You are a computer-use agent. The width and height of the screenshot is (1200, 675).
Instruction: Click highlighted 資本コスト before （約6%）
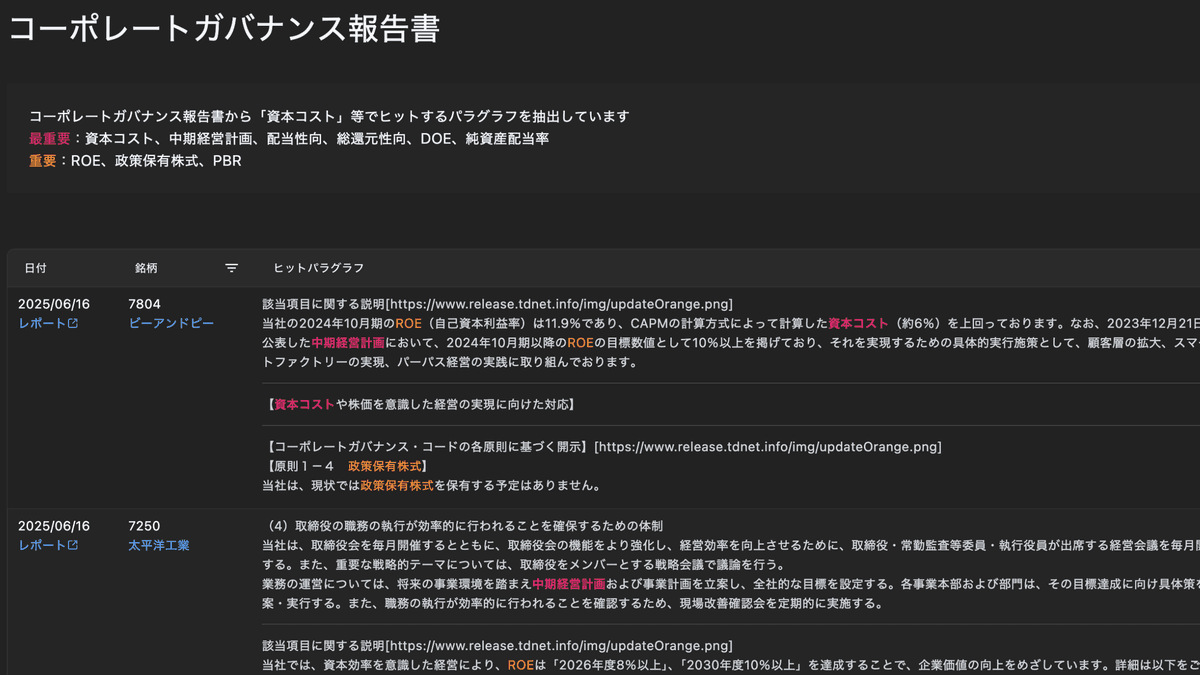point(858,323)
